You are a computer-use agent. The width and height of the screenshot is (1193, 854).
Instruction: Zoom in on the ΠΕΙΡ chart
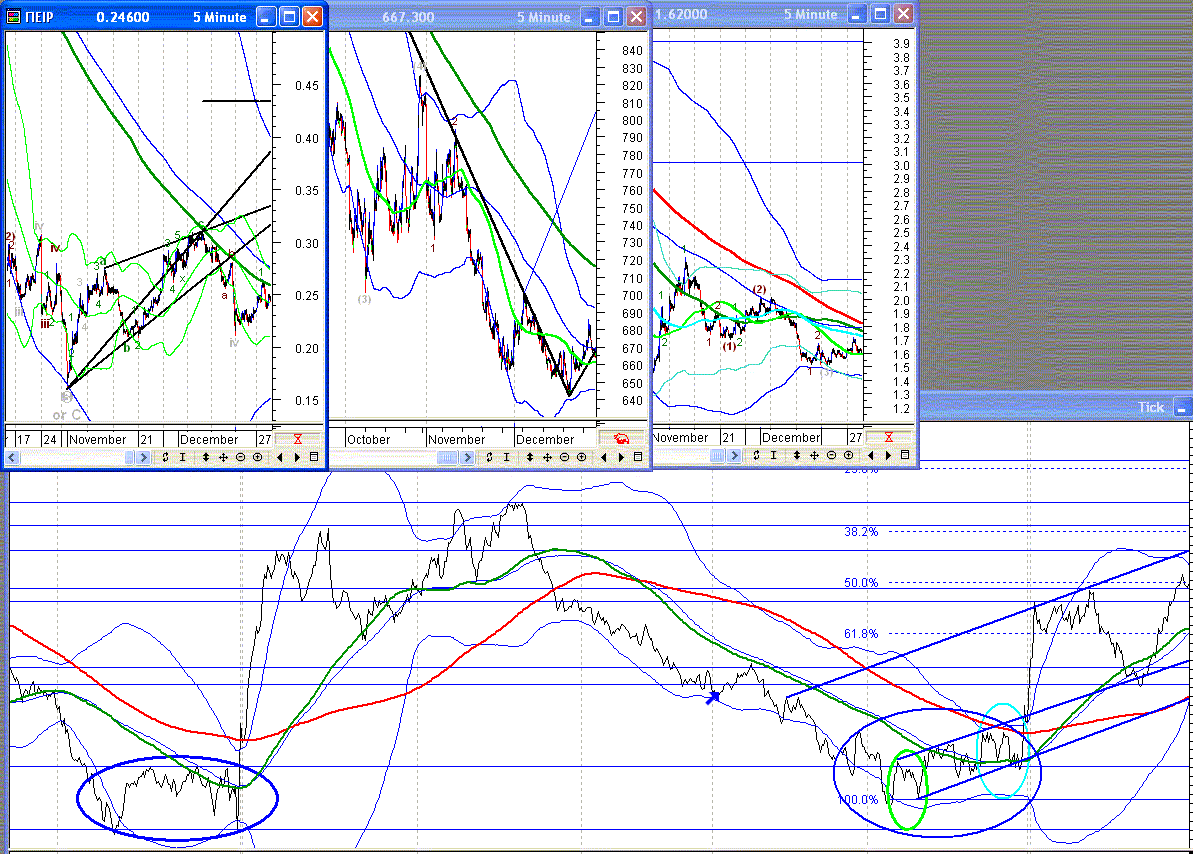[257, 457]
